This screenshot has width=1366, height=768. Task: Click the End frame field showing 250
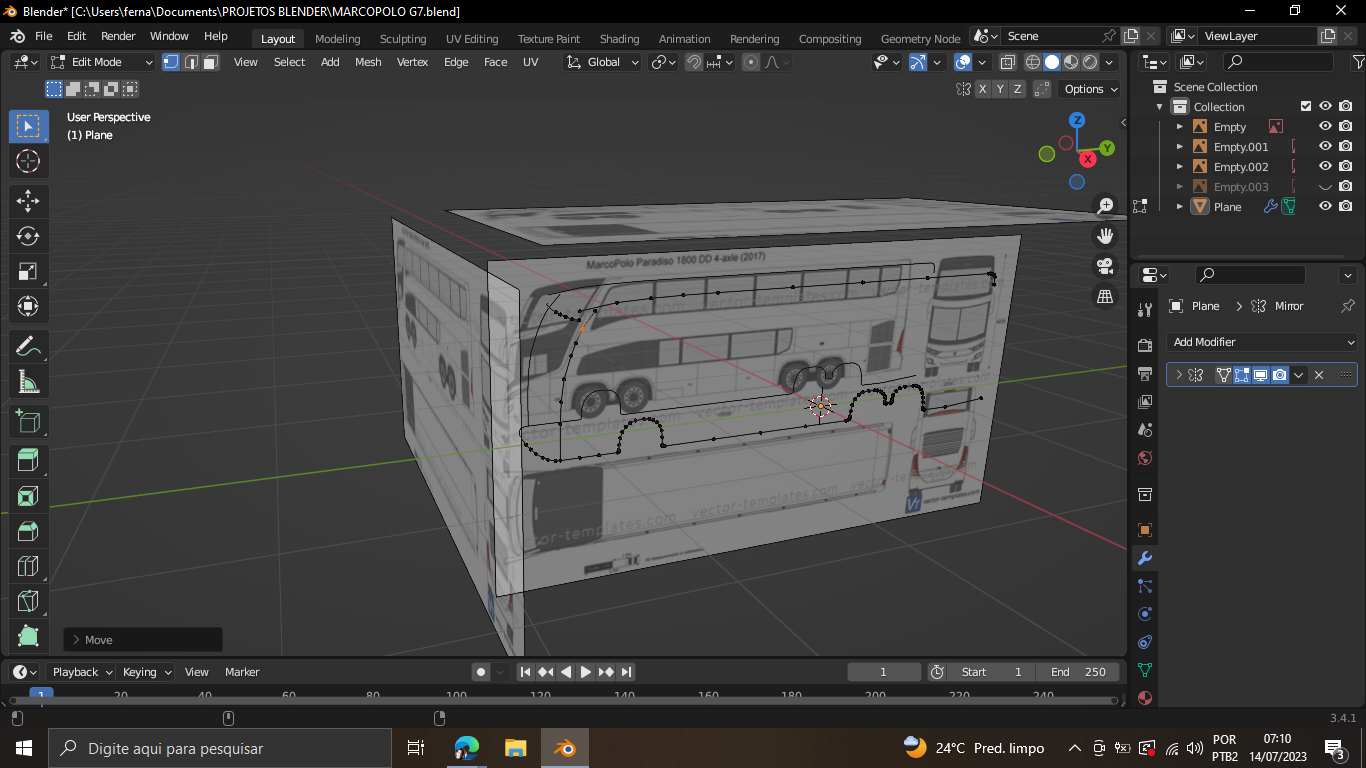click(1078, 672)
